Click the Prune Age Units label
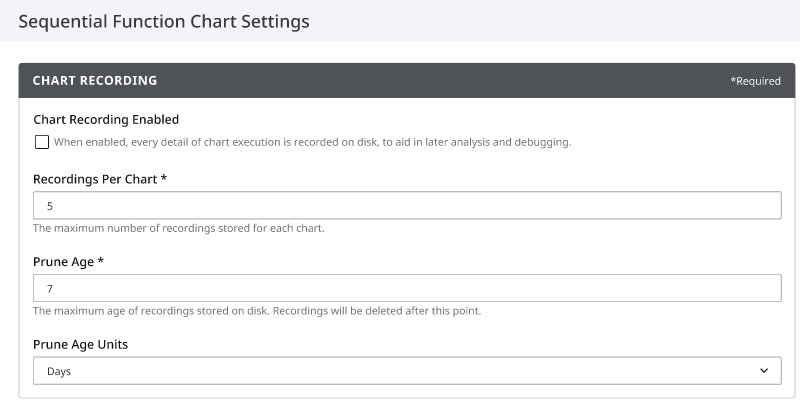 (81, 345)
